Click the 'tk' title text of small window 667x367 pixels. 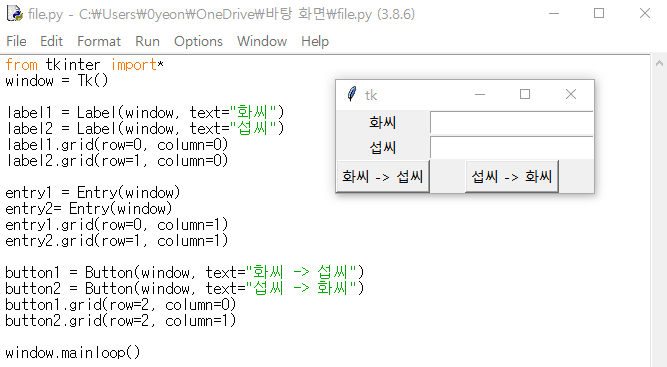pos(371,95)
